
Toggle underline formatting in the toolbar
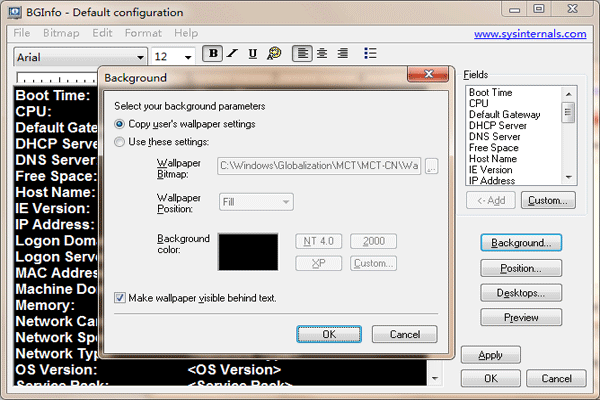coord(252,54)
